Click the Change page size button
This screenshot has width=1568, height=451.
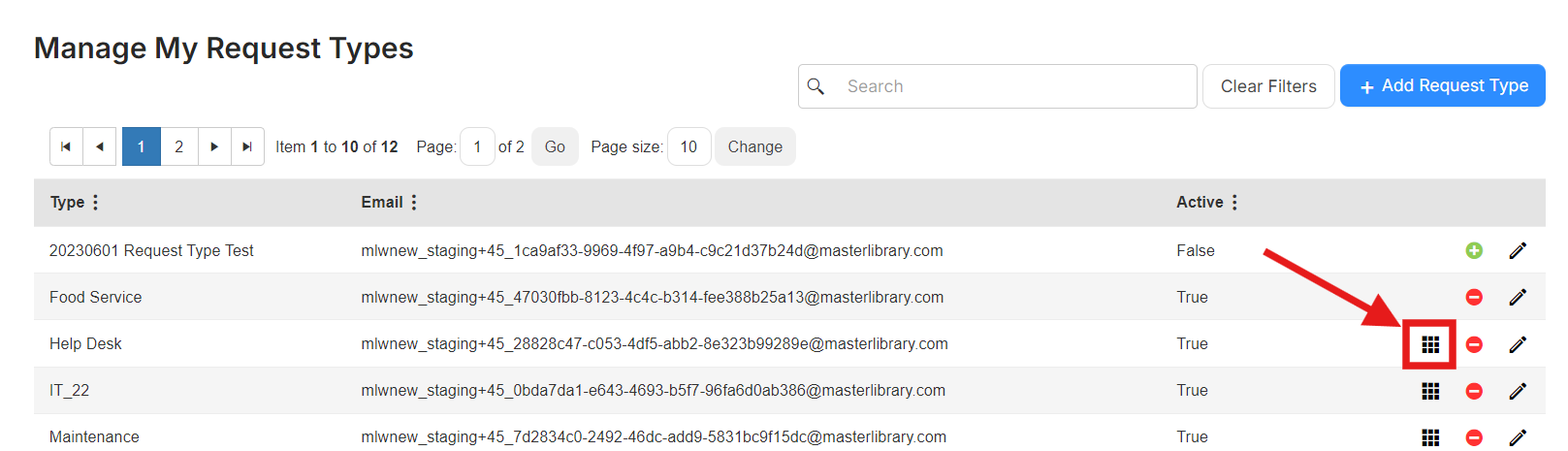click(x=755, y=146)
